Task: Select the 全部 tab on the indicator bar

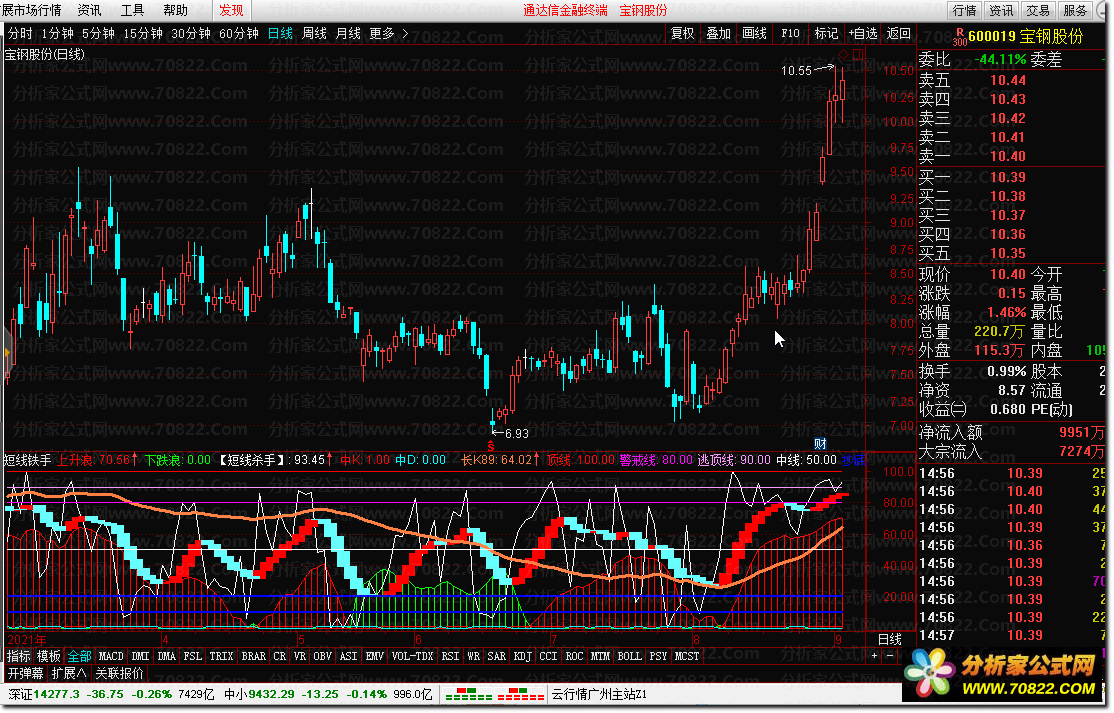Action: tap(79, 656)
